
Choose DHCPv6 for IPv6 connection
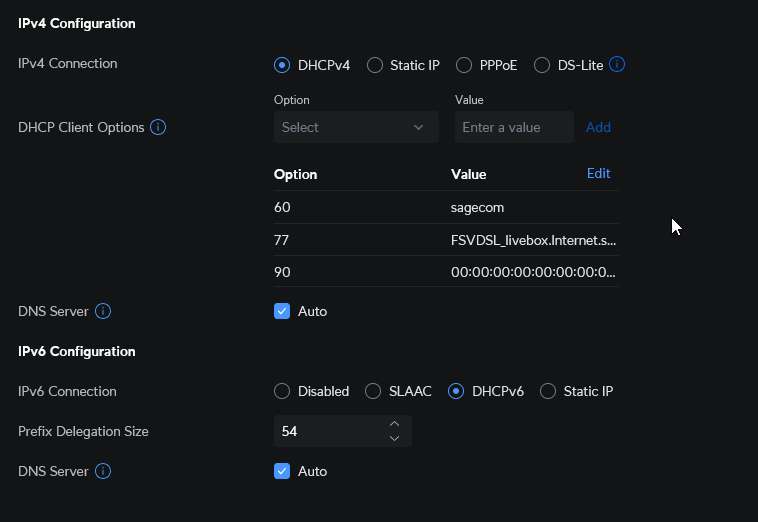pyautogui.click(x=457, y=391)
